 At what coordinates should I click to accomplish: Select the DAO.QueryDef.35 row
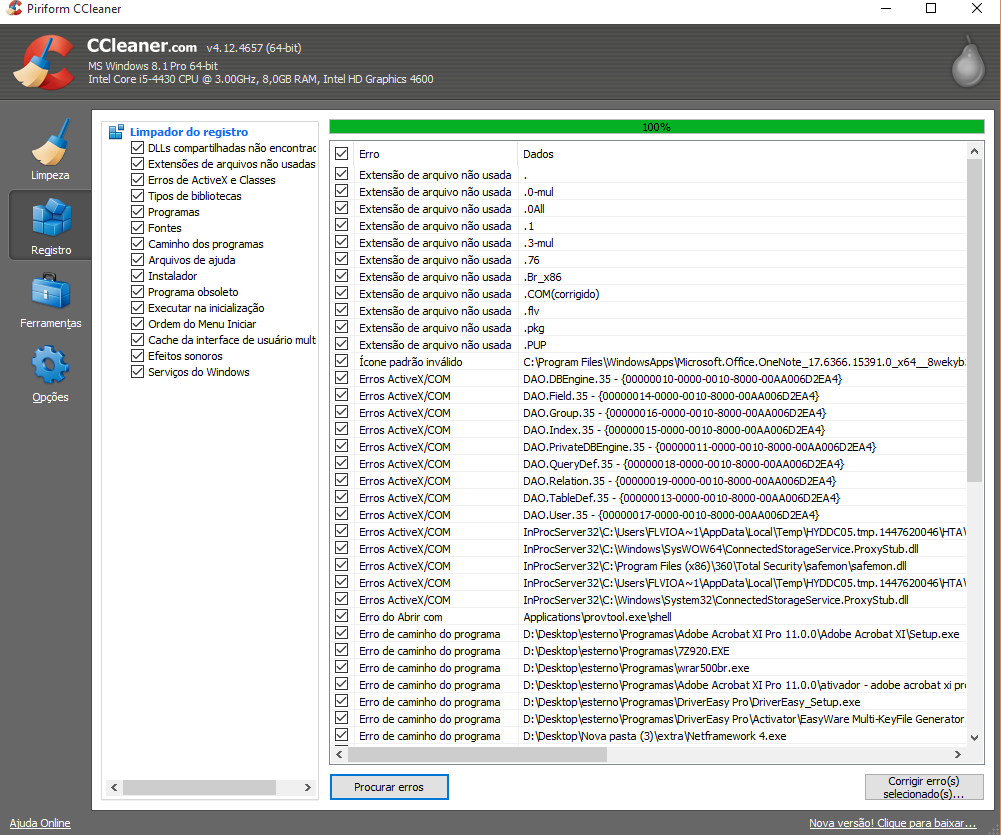(649, 463)
